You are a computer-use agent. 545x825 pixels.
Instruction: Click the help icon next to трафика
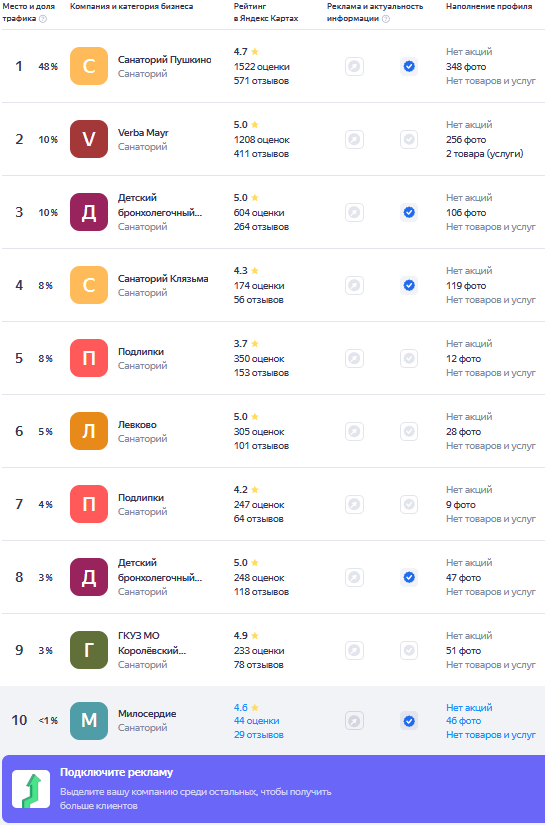tap(43, 19)
